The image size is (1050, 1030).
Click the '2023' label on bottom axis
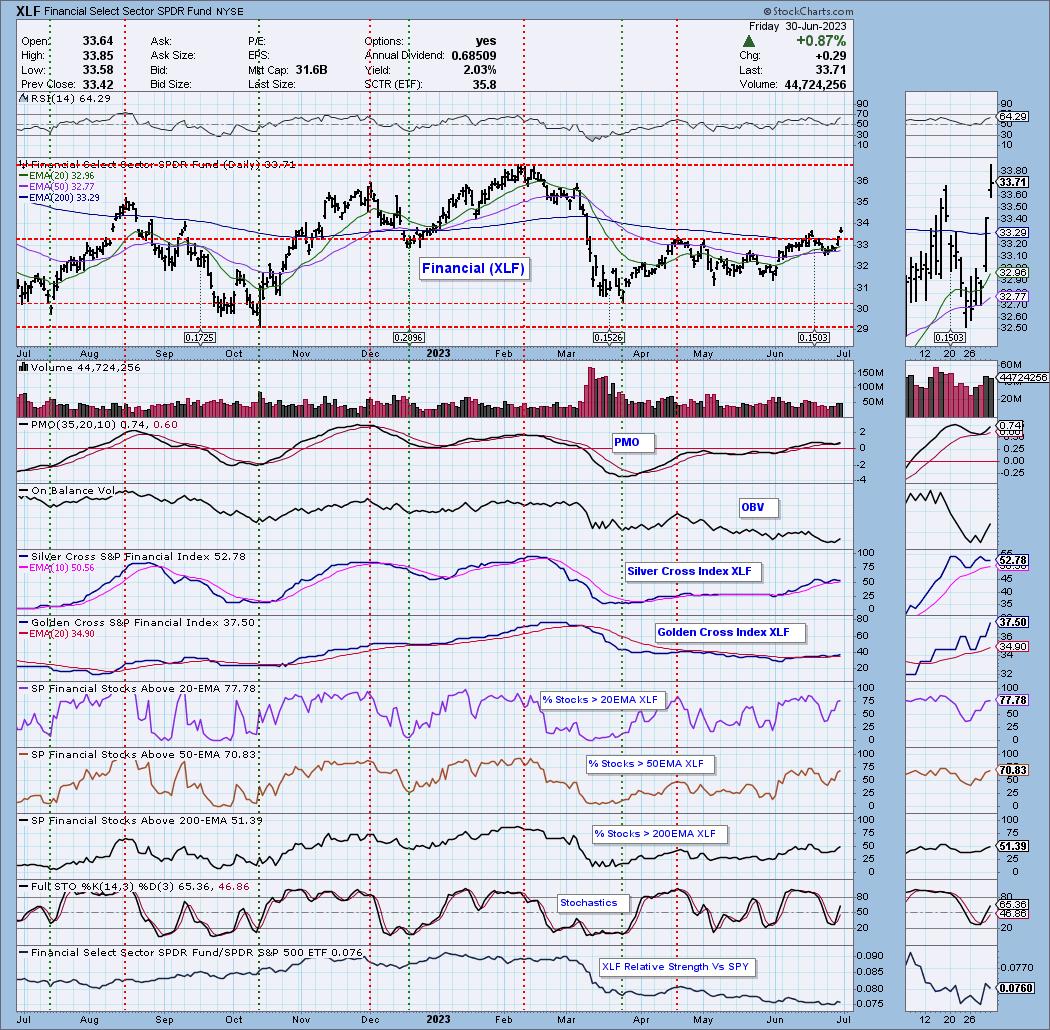point(438,1019)
